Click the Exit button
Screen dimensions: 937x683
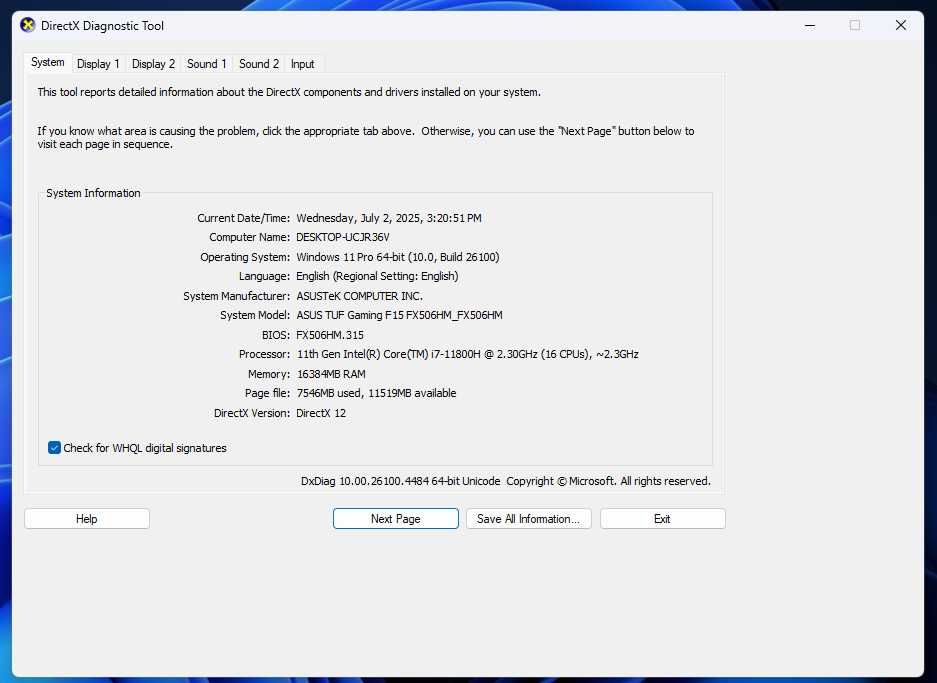(663, 519)
